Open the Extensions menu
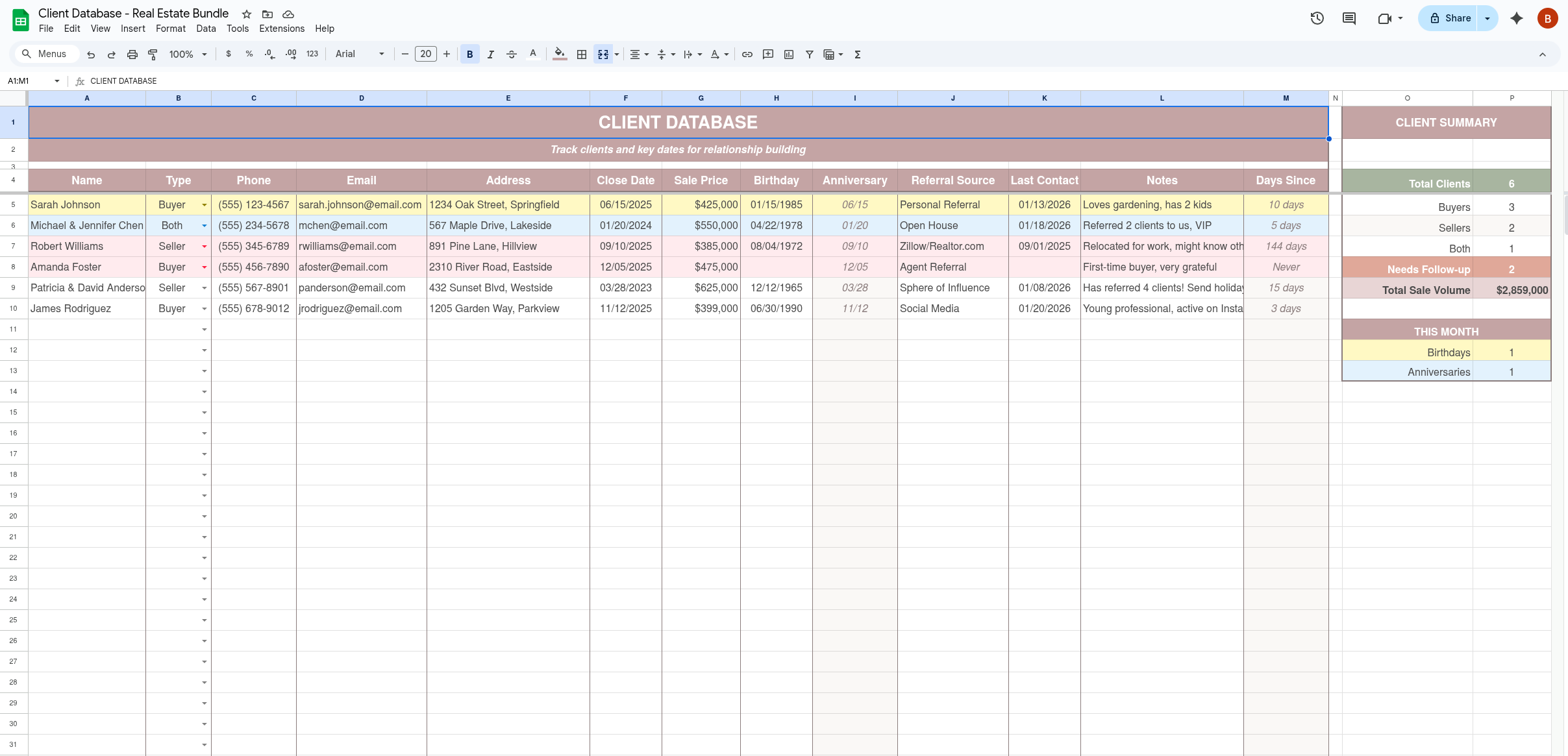 [280, 29]
